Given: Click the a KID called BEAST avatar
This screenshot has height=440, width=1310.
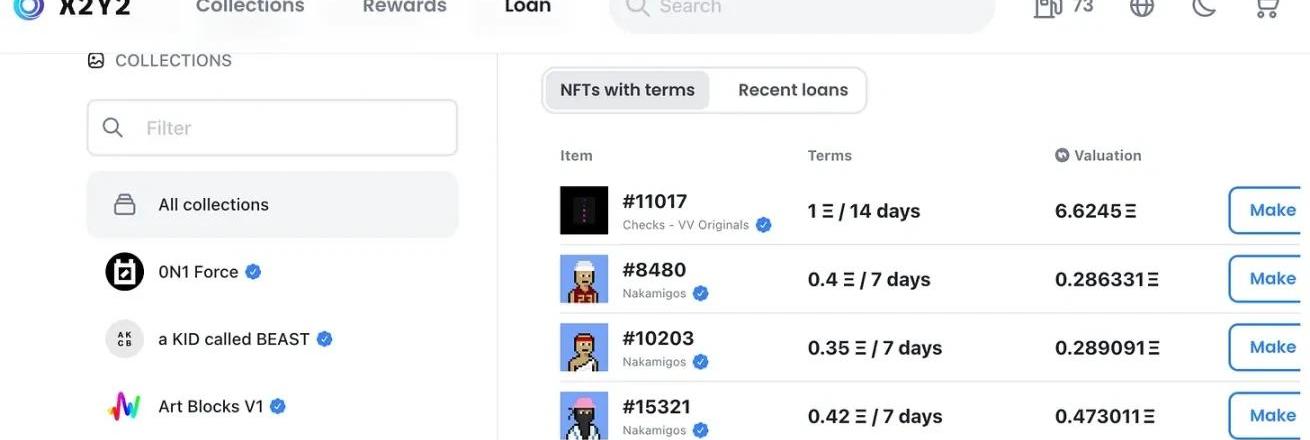Looking at the screenshot, I should pyautogui.click(x=125, y=339).
